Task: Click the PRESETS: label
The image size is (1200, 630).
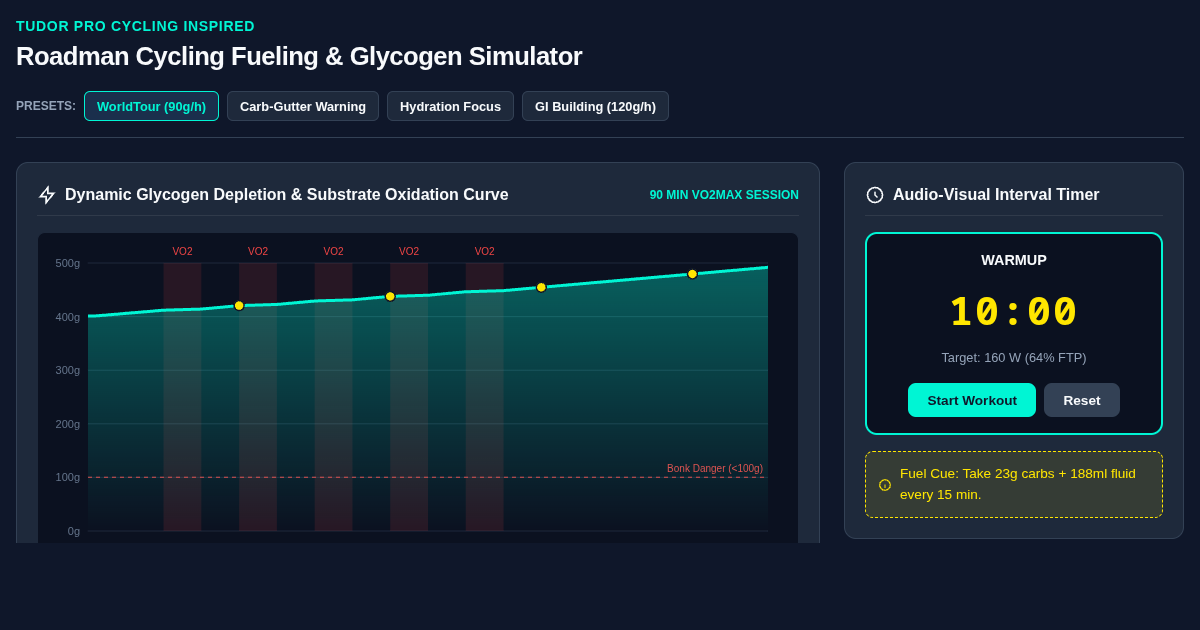Action: coord(46,106)
